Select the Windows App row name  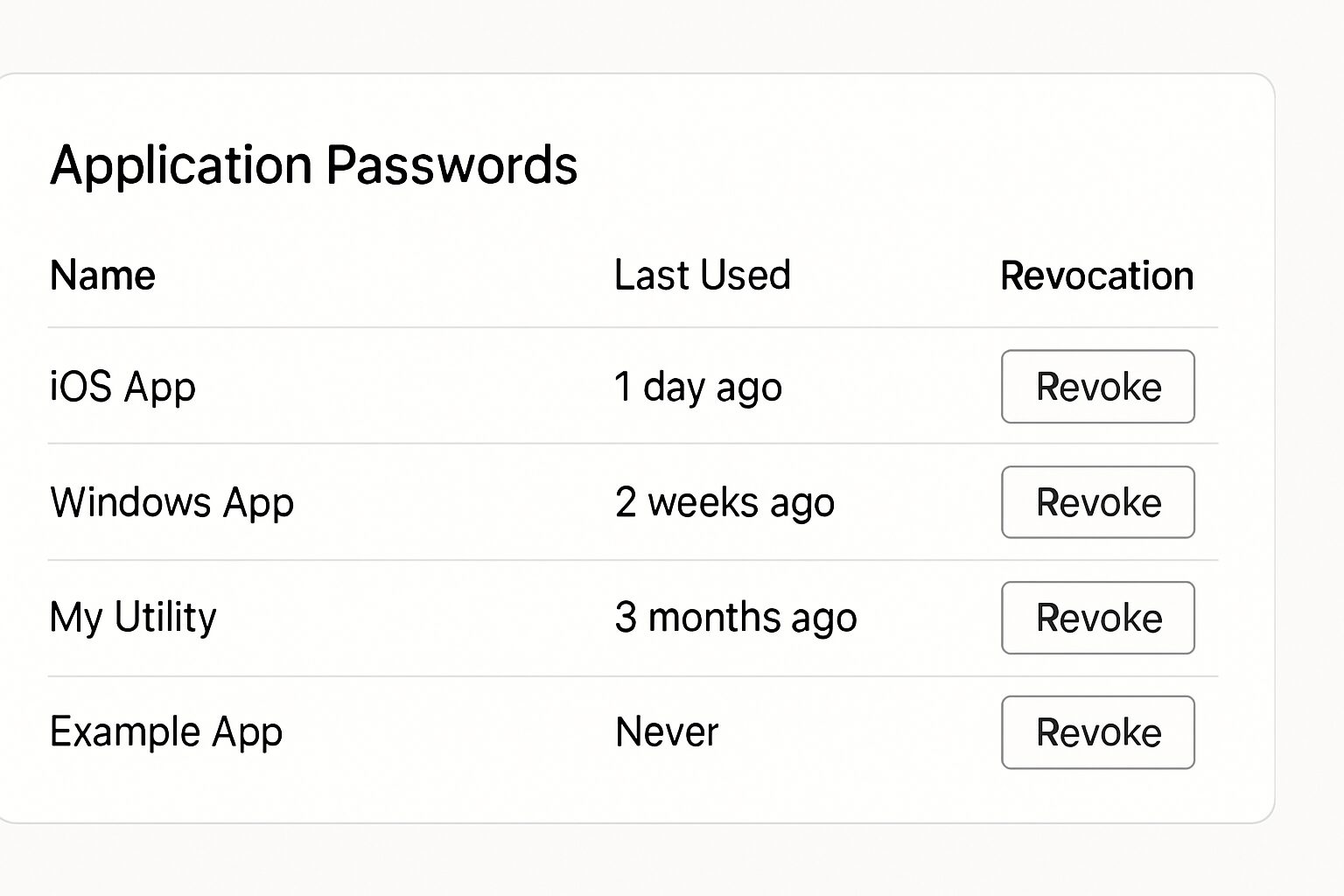pos(171,501)
